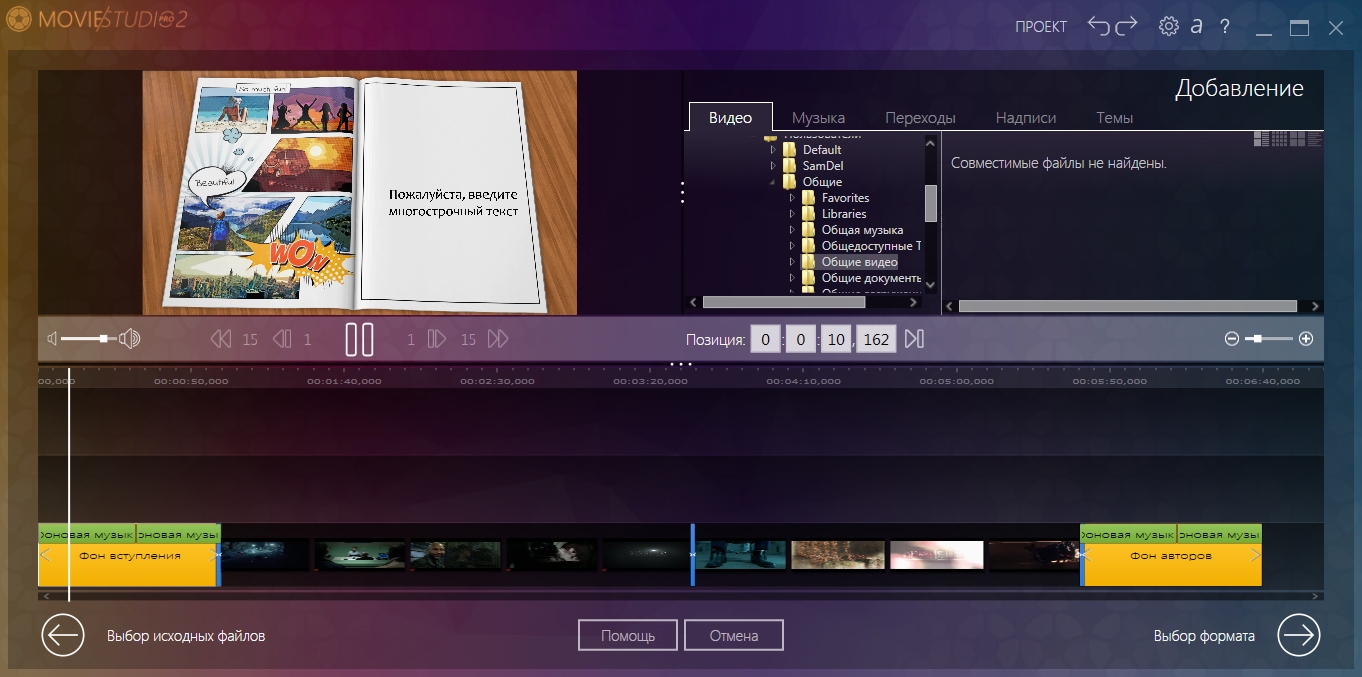Skip backward 15 frames with double arrow
1362x677 pixels.
[x=221, y=339]
